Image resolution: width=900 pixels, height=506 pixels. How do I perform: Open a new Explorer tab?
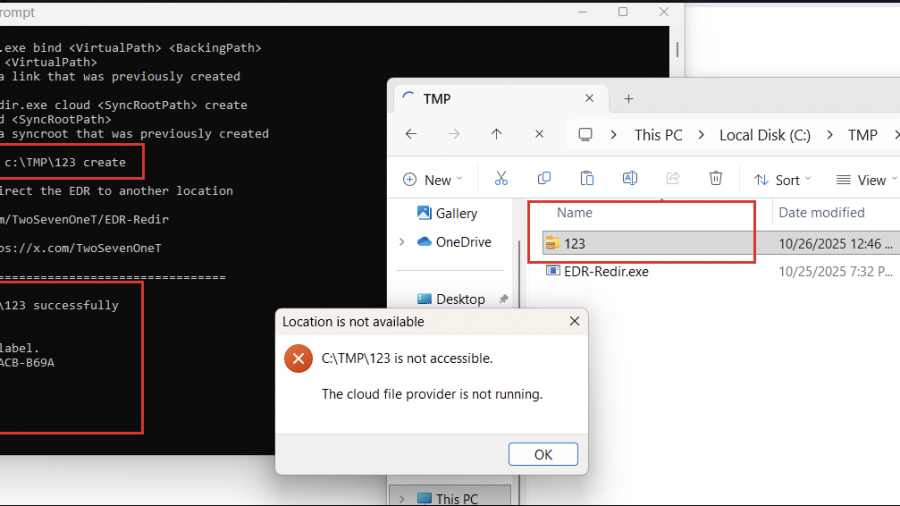pyautogui.click(x=629, y=99)
